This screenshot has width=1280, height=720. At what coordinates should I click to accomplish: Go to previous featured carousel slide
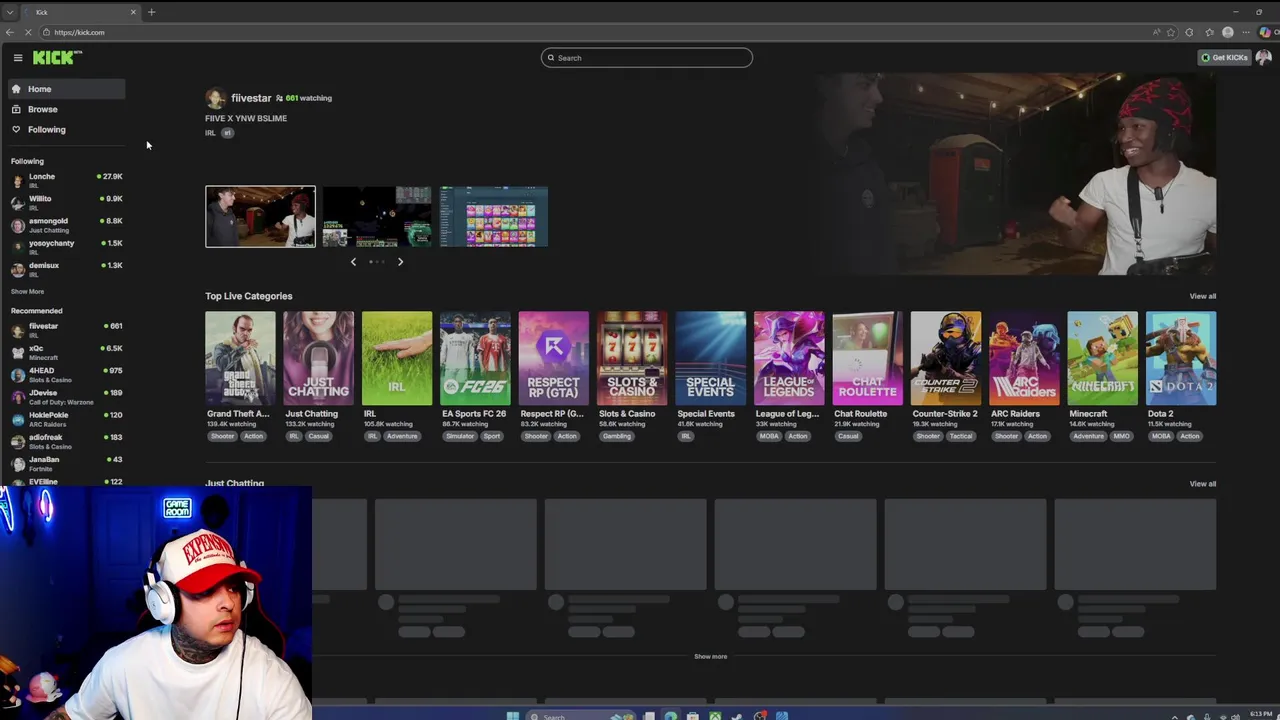(x=353, y=262)
